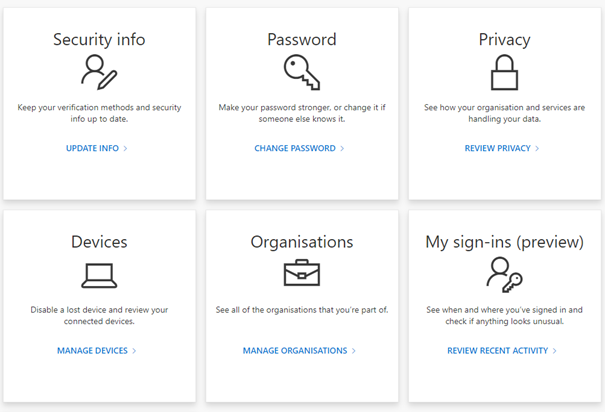Image resolution: width=605 pixels, height=412 pixels.
Task: Click the Password key icon
Action: pyautogui.click(x=301, y=73)
